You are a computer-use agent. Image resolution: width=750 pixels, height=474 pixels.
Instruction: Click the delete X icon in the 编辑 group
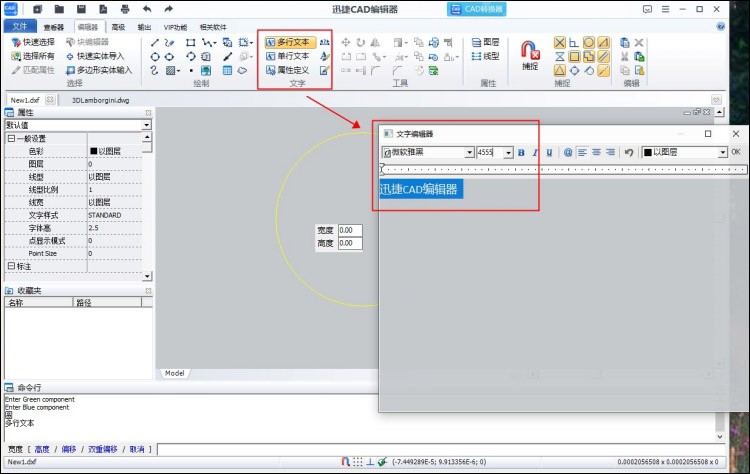(639, 43)
